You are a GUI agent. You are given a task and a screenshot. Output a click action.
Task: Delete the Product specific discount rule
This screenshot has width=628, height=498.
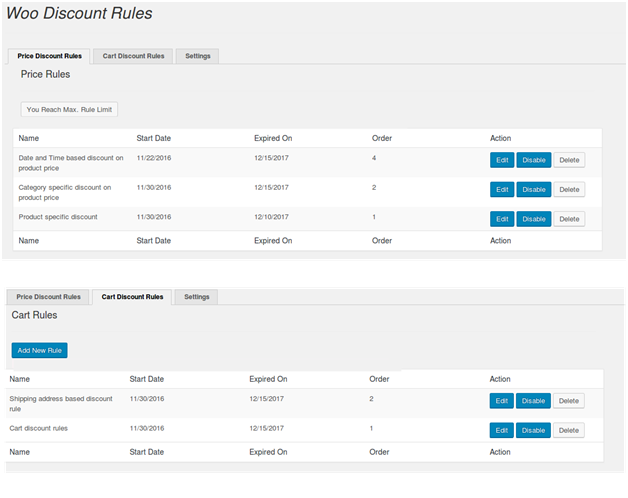569,219
